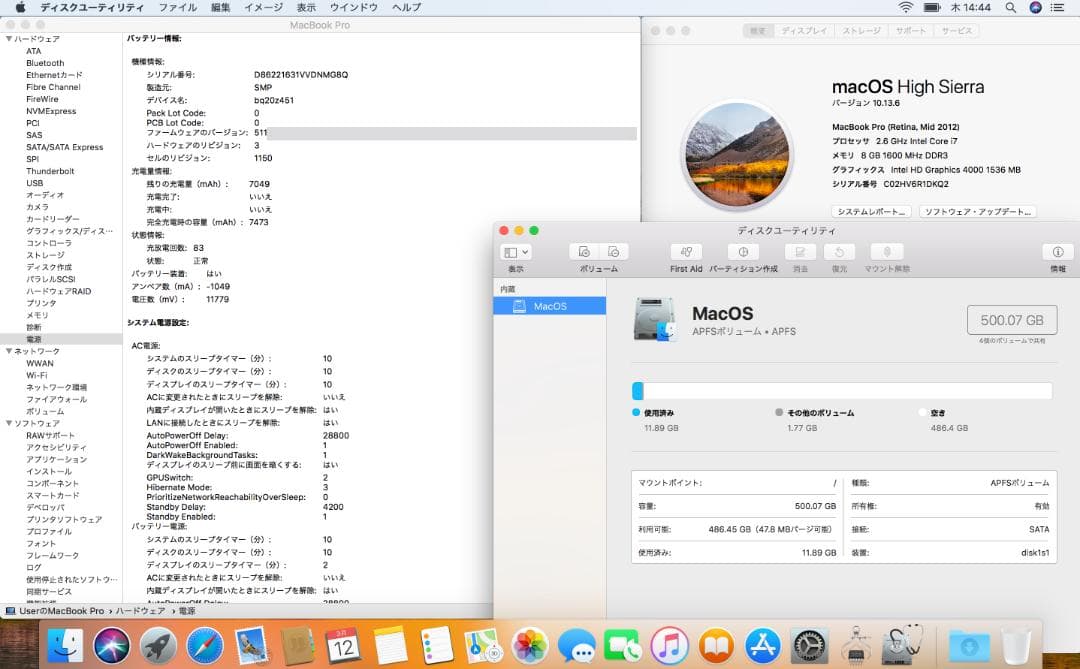The height and width of the screenshot is (669, 1080).
Task: Click the 500.07 GB capacity box
Action: (1012, 320)
